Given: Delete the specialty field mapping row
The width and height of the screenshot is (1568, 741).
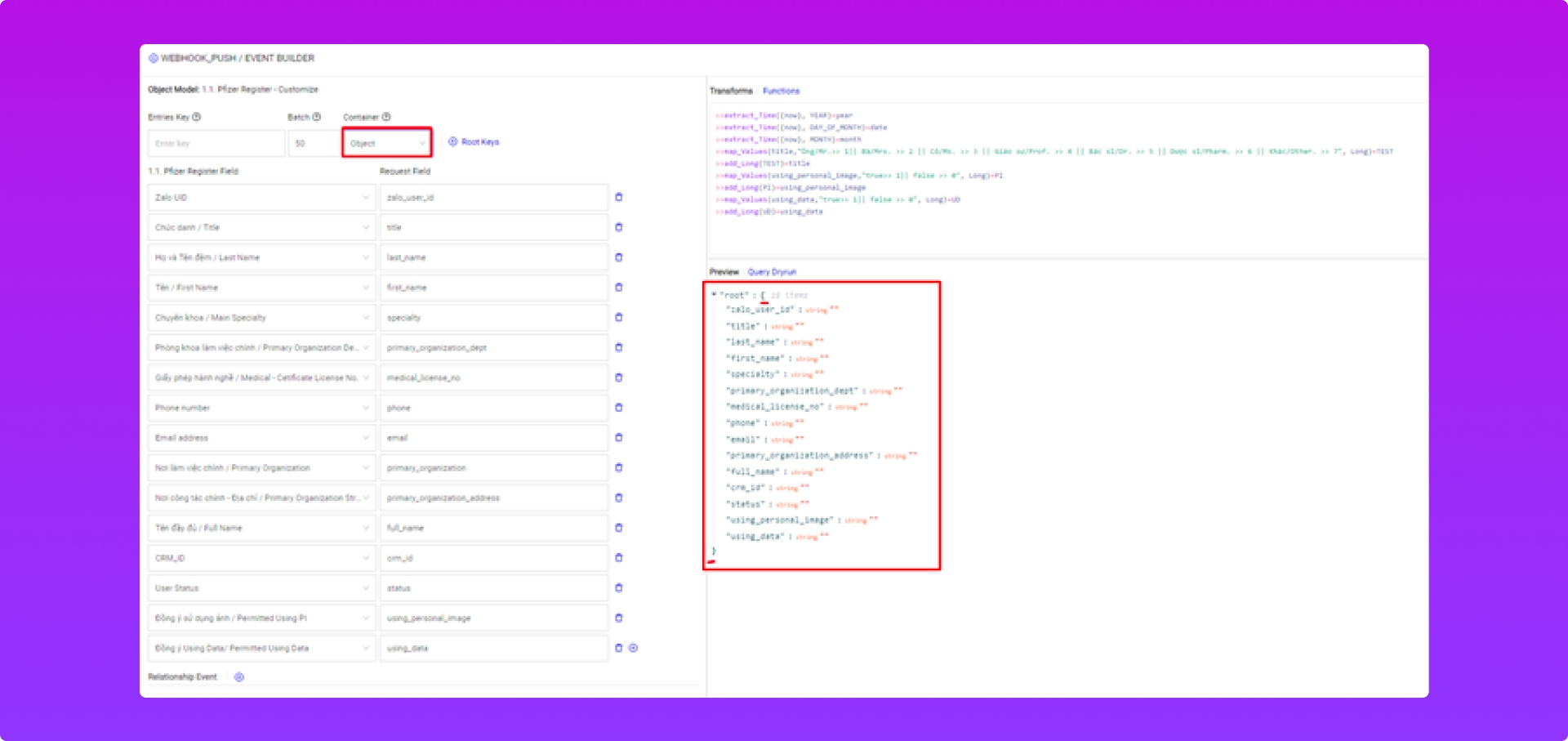Looking at the screenshot, I should tap(618, 318).
